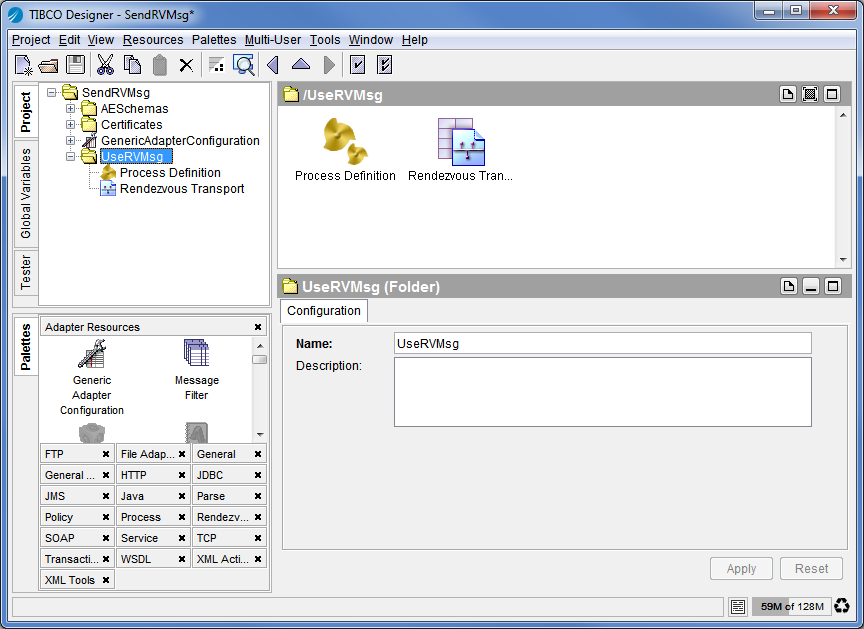The height and width of the screenshot is (629, 864).
Task: Click the Description text area
Action: point(603,392)
